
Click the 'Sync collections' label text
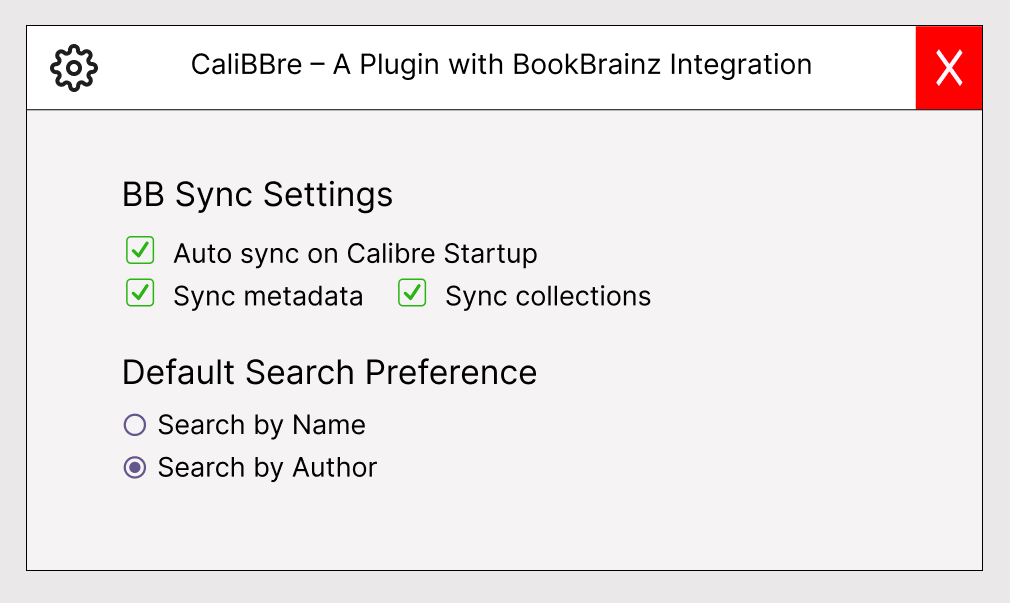pyautogui.click(x=548, y=296)
